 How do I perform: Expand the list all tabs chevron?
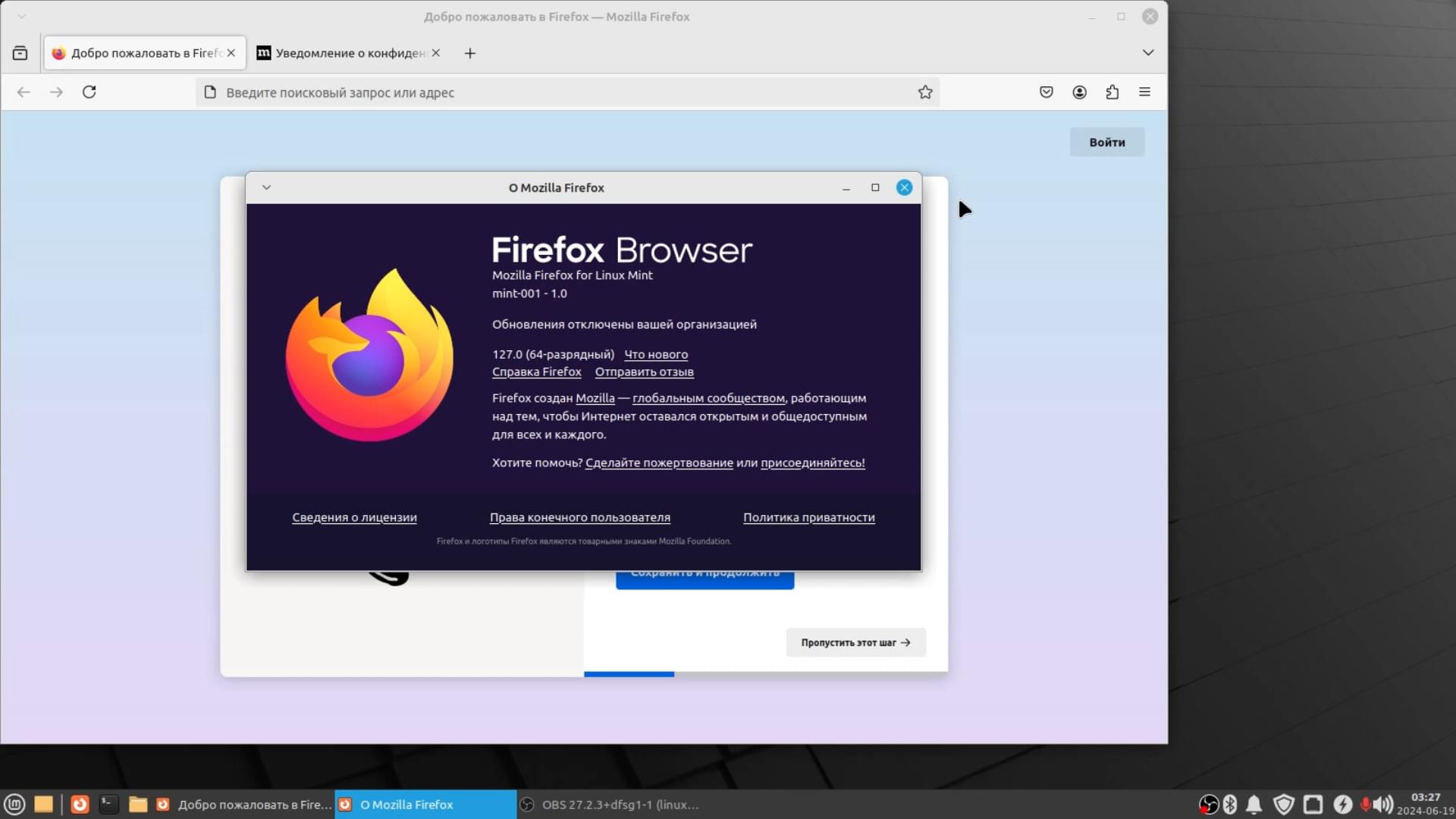click(x=1148, y=52)
